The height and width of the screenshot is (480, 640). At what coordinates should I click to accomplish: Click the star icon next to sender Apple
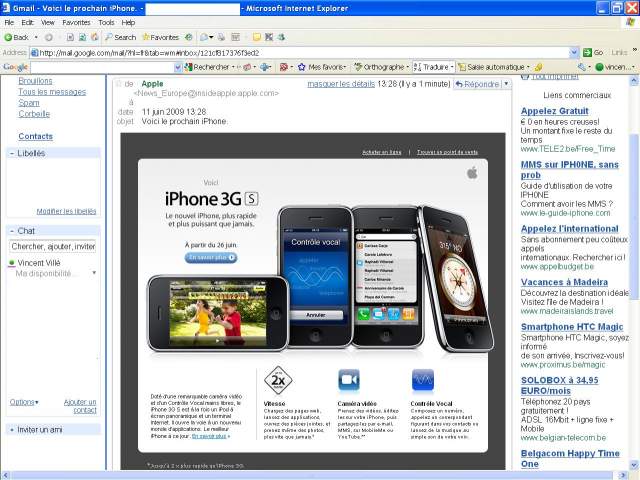coord(117,84)
